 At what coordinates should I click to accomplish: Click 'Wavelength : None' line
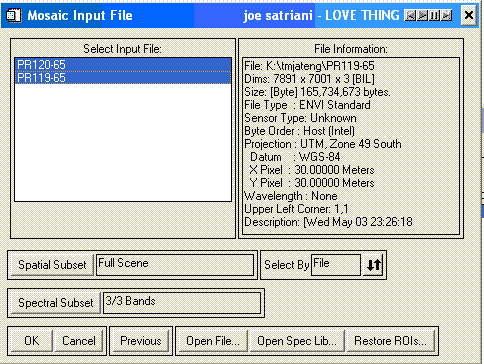pos(291,196)
